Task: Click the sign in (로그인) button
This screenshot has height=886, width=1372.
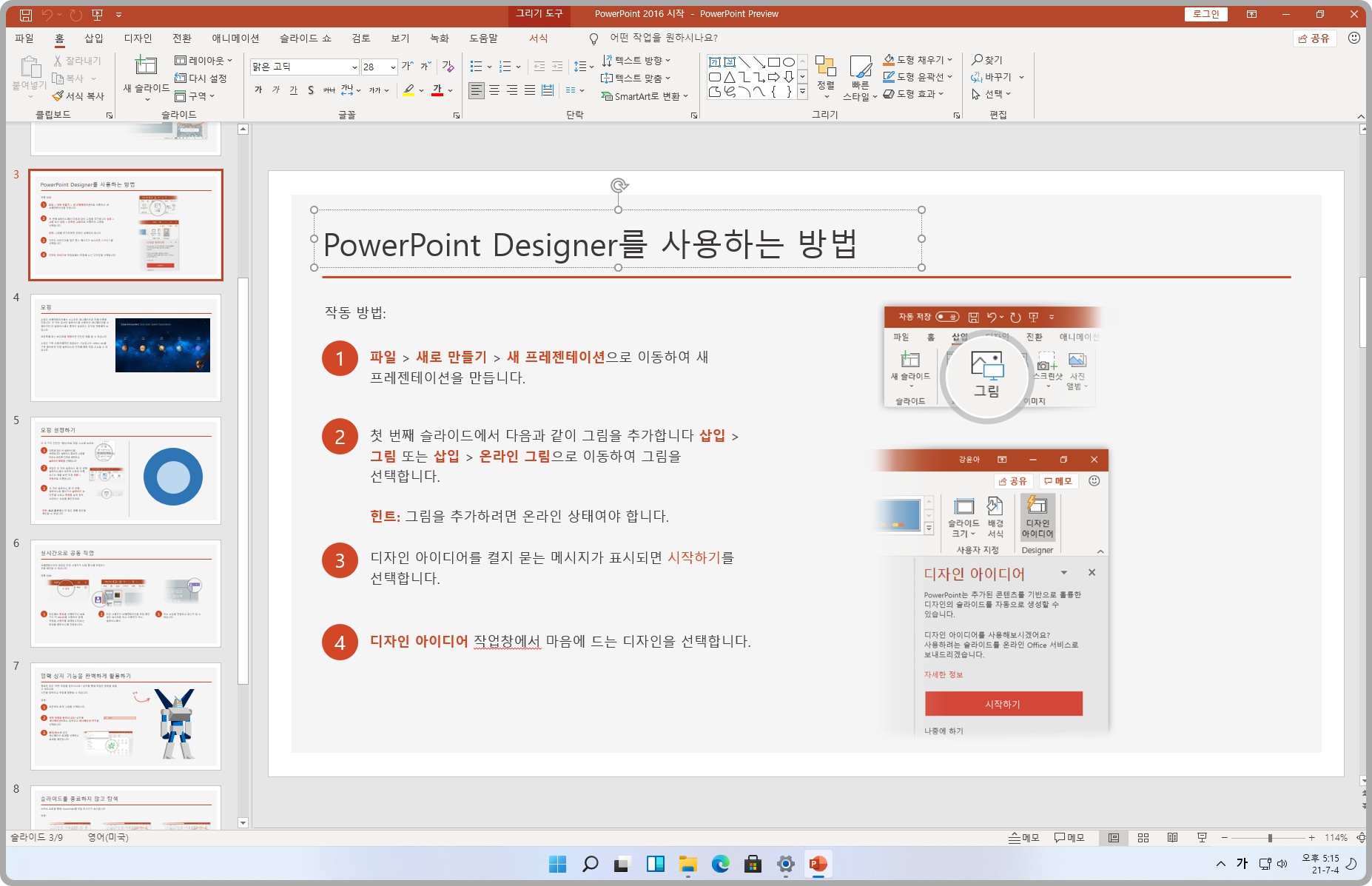Action: pos(1206,14)
